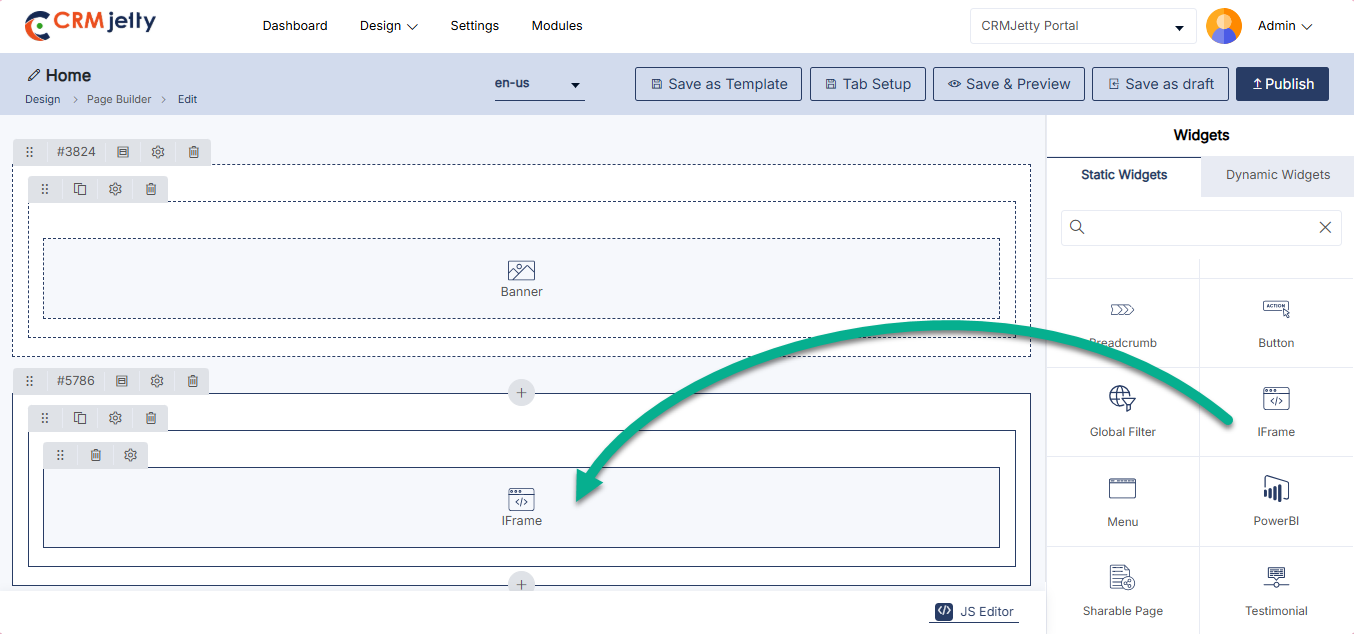The width and height of the screenshot is (1354, 634).
Task: Switch to Dynamic Widgets tab
Action: (1277, 175)
